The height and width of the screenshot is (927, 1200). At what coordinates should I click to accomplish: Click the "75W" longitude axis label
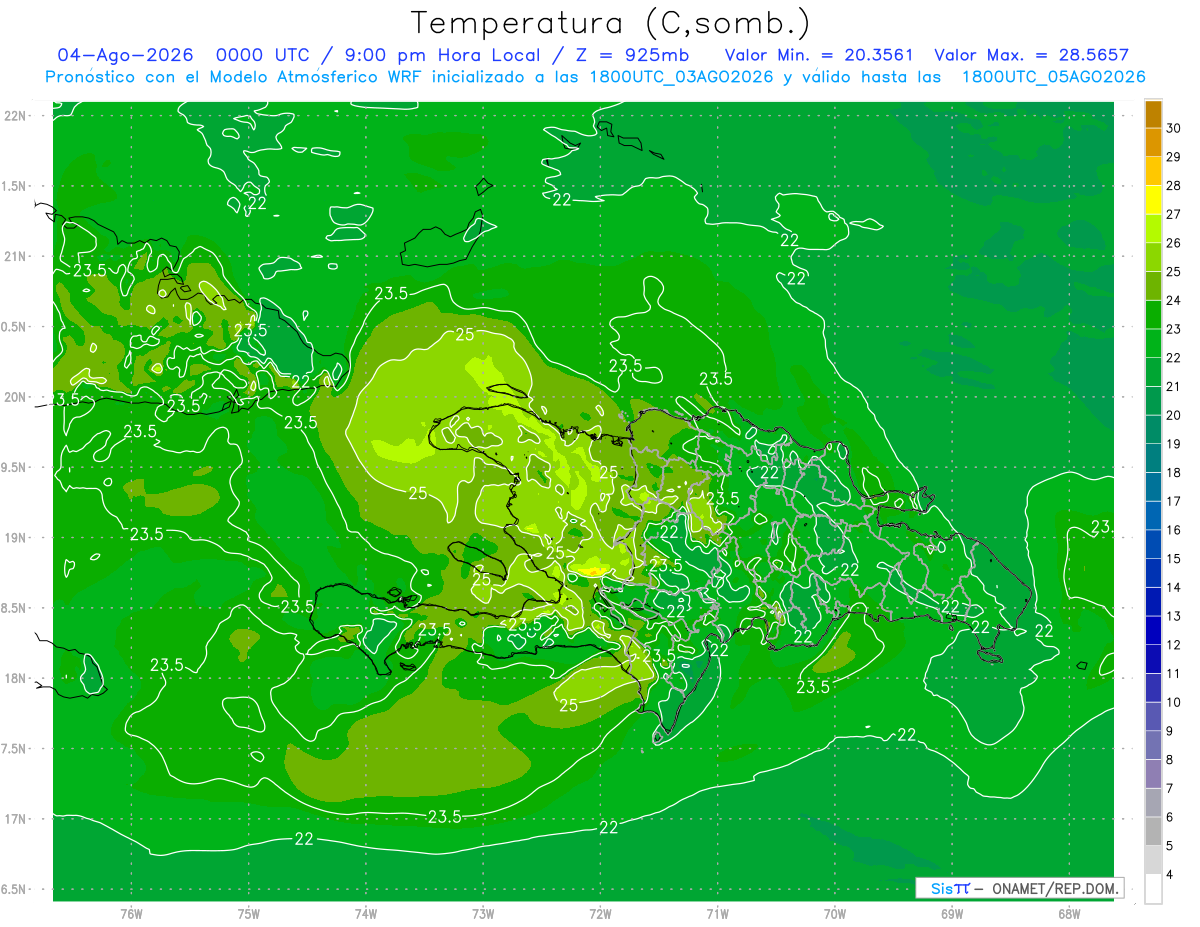249,914
